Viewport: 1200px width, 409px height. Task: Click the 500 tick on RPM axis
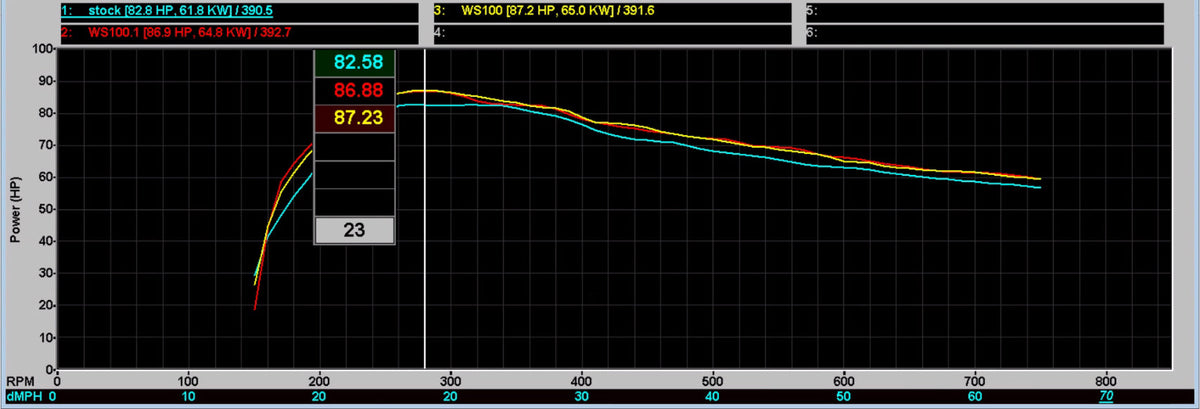(x=713, y=382)
